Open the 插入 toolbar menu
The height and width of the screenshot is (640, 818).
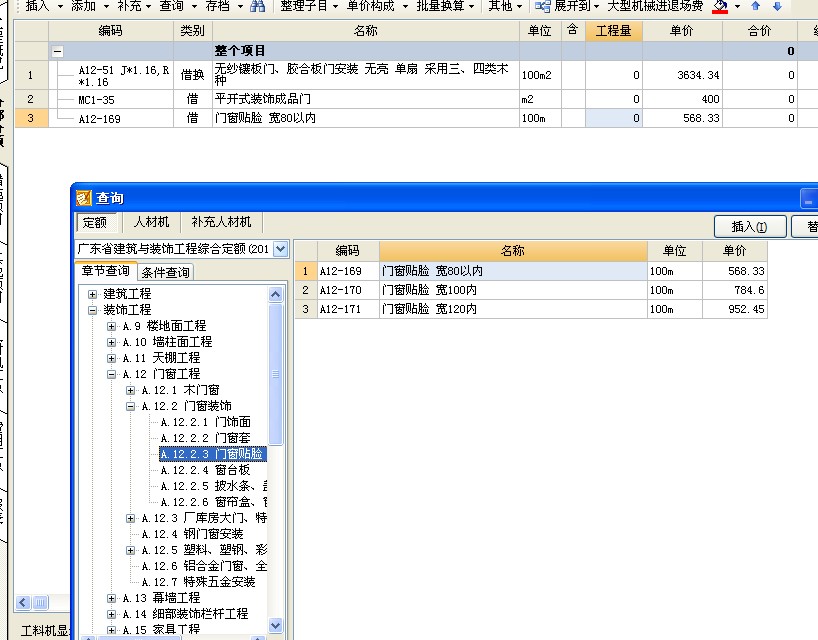coord(44,6)
